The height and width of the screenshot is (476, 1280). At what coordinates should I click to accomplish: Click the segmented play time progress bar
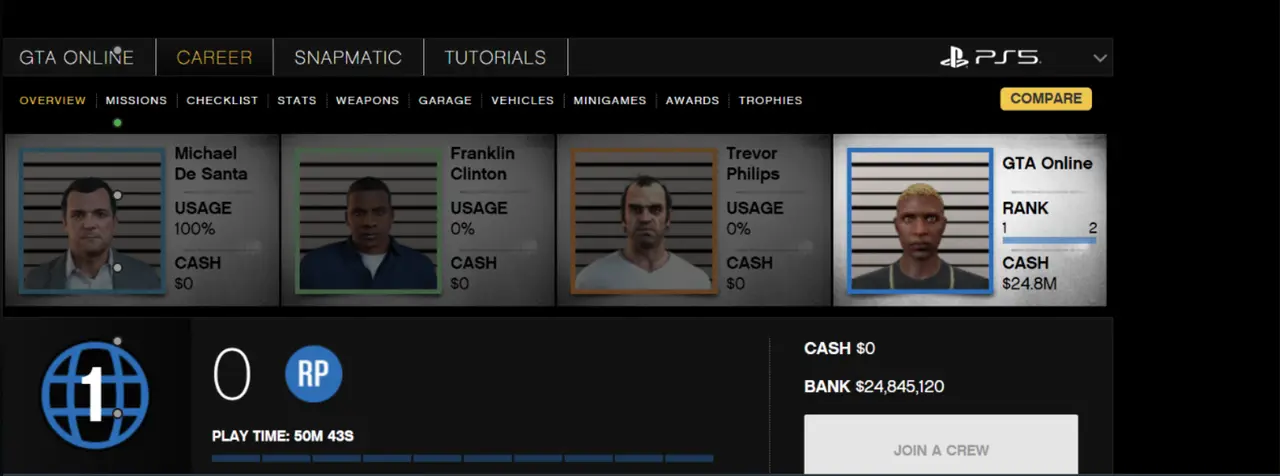[x=463, y=459]
